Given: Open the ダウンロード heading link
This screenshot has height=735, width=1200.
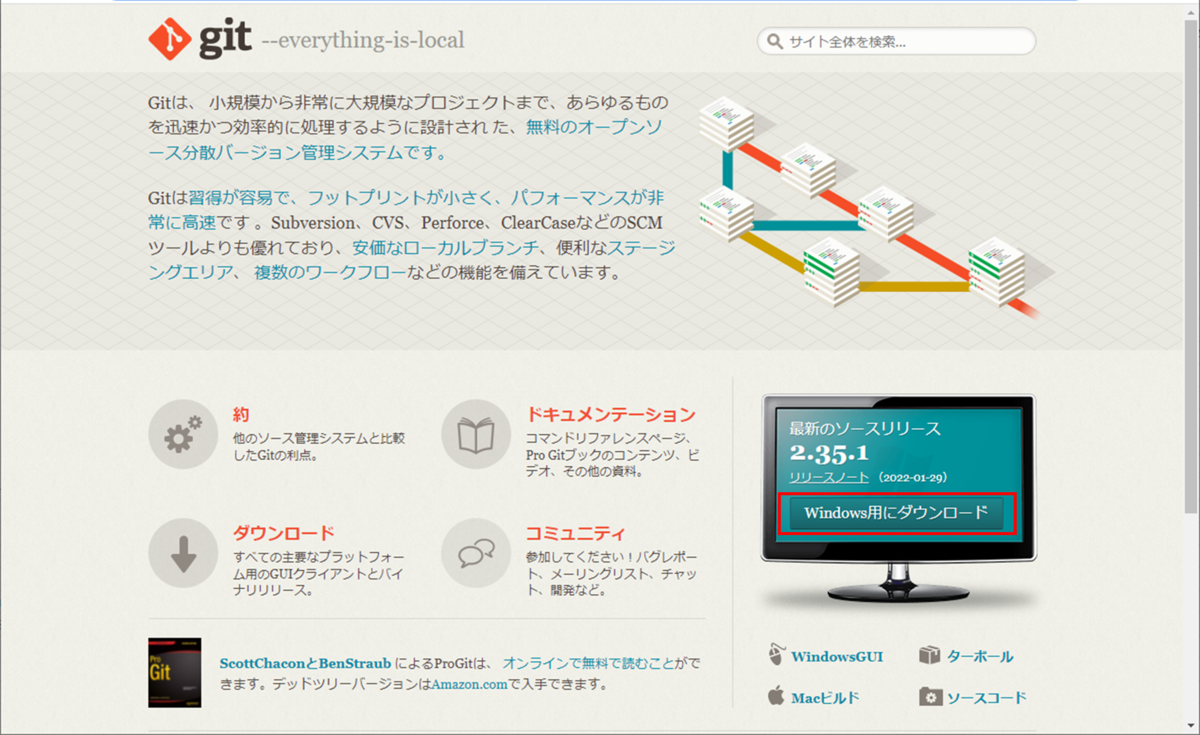Looking at the screenshot, I should tap(283, 533).
